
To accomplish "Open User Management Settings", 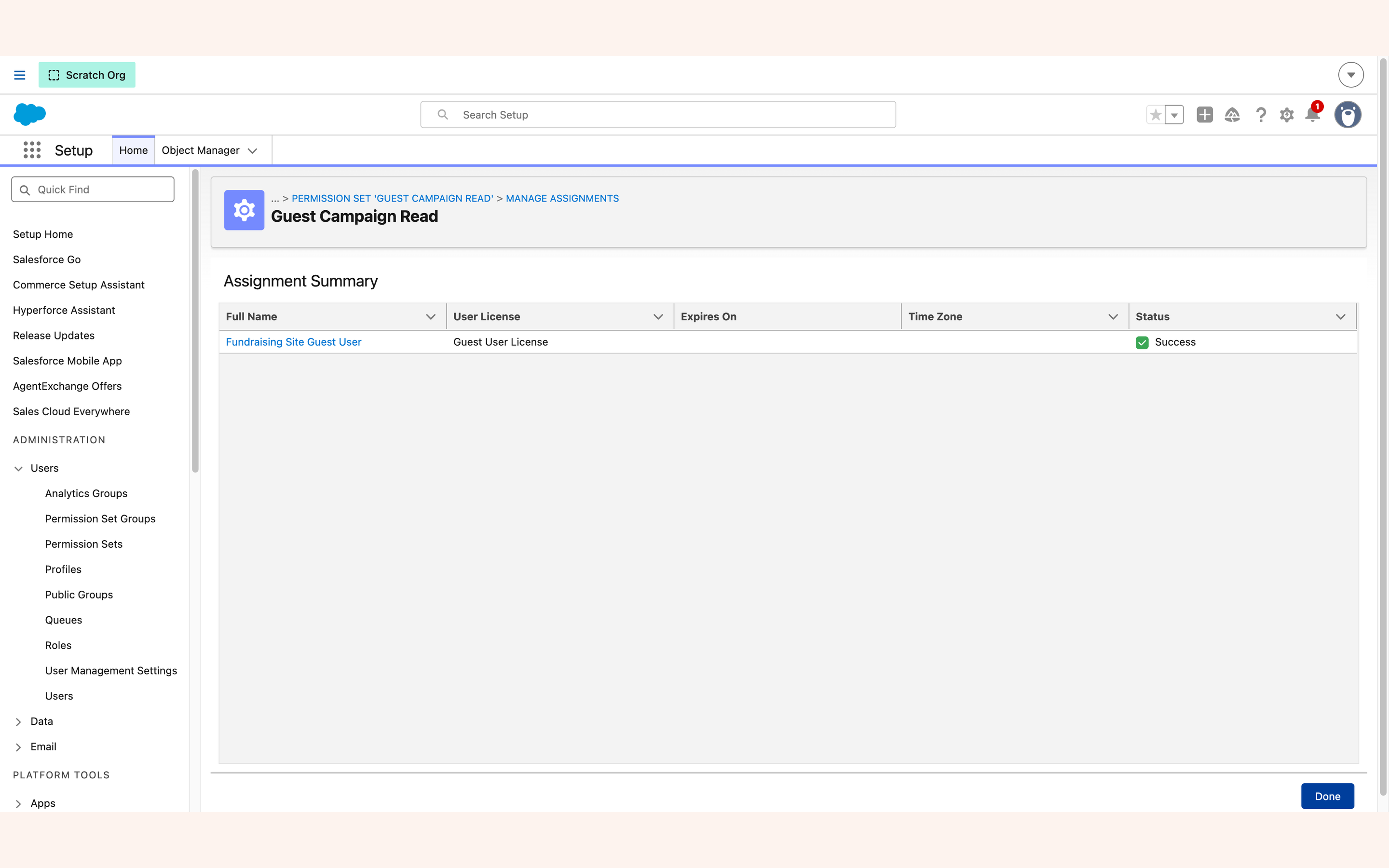I will coord(111,670).
